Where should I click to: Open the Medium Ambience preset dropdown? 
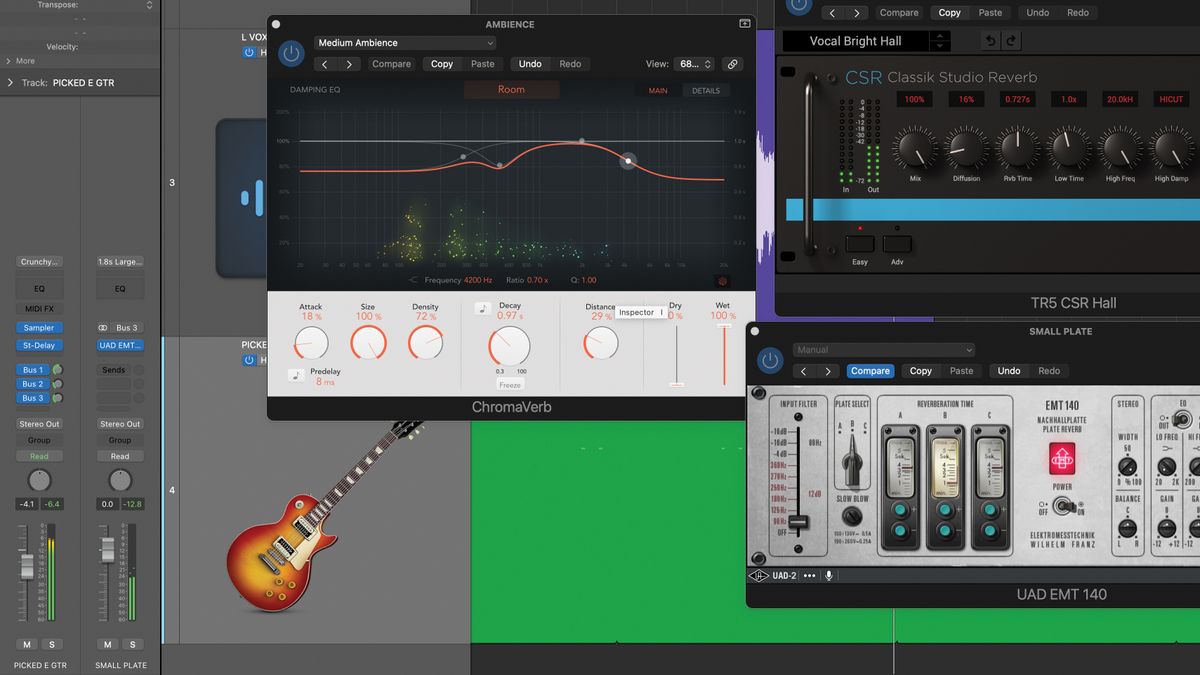click(x=404, y=42)
